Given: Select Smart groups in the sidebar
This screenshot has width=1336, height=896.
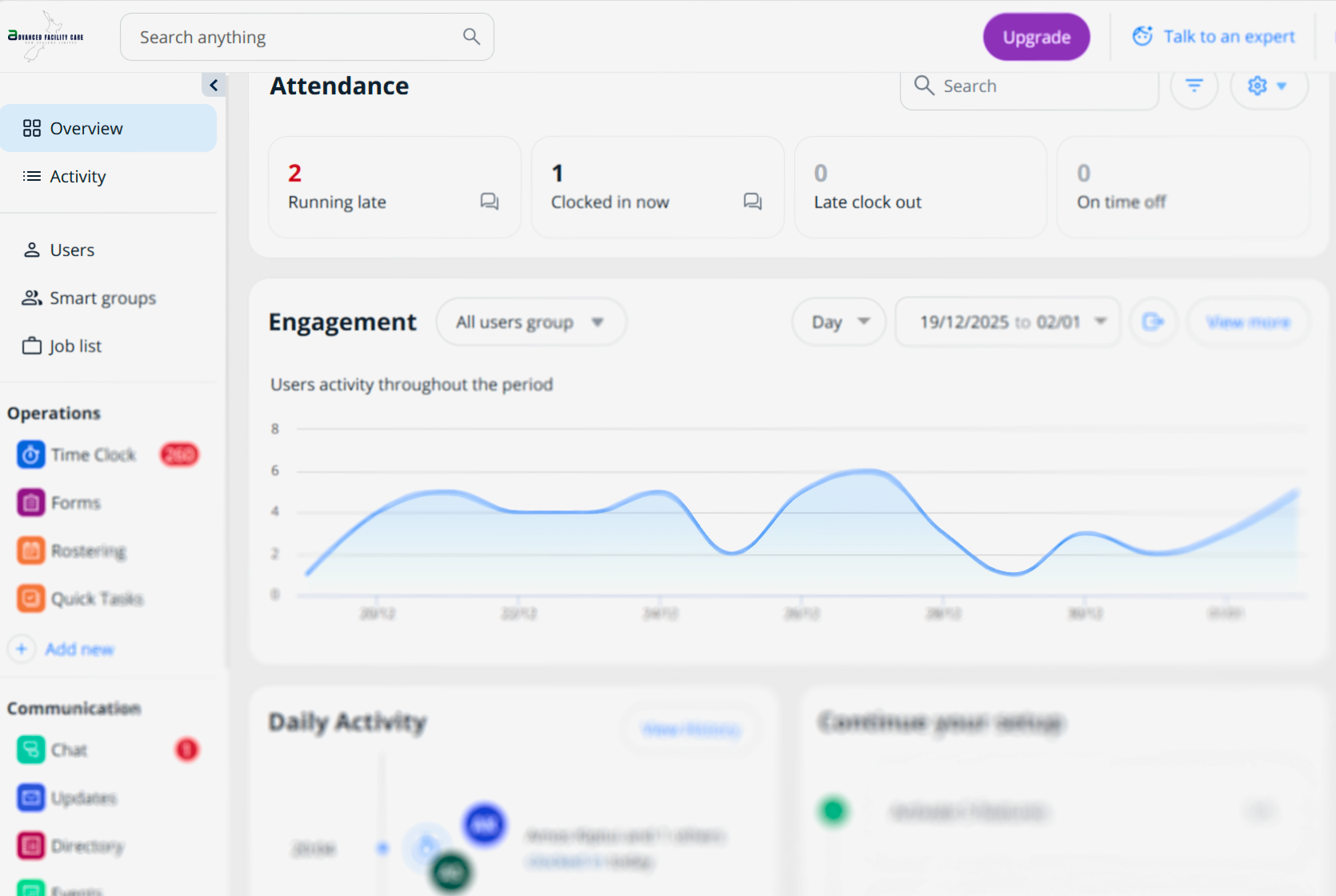Looking at the screenshot, I should [x=102, y=298].
